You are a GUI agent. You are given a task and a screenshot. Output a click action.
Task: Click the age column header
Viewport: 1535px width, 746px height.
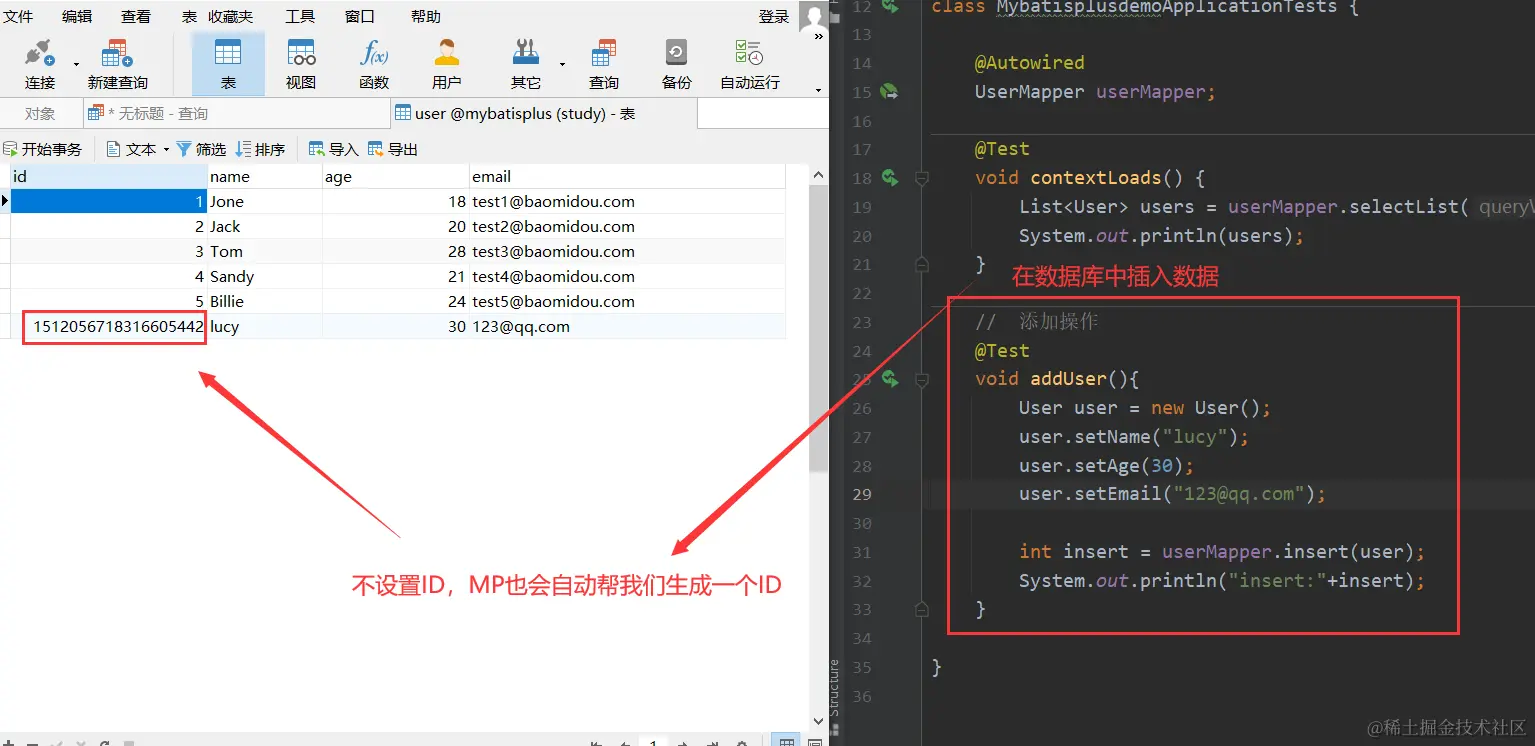(395, 176)
